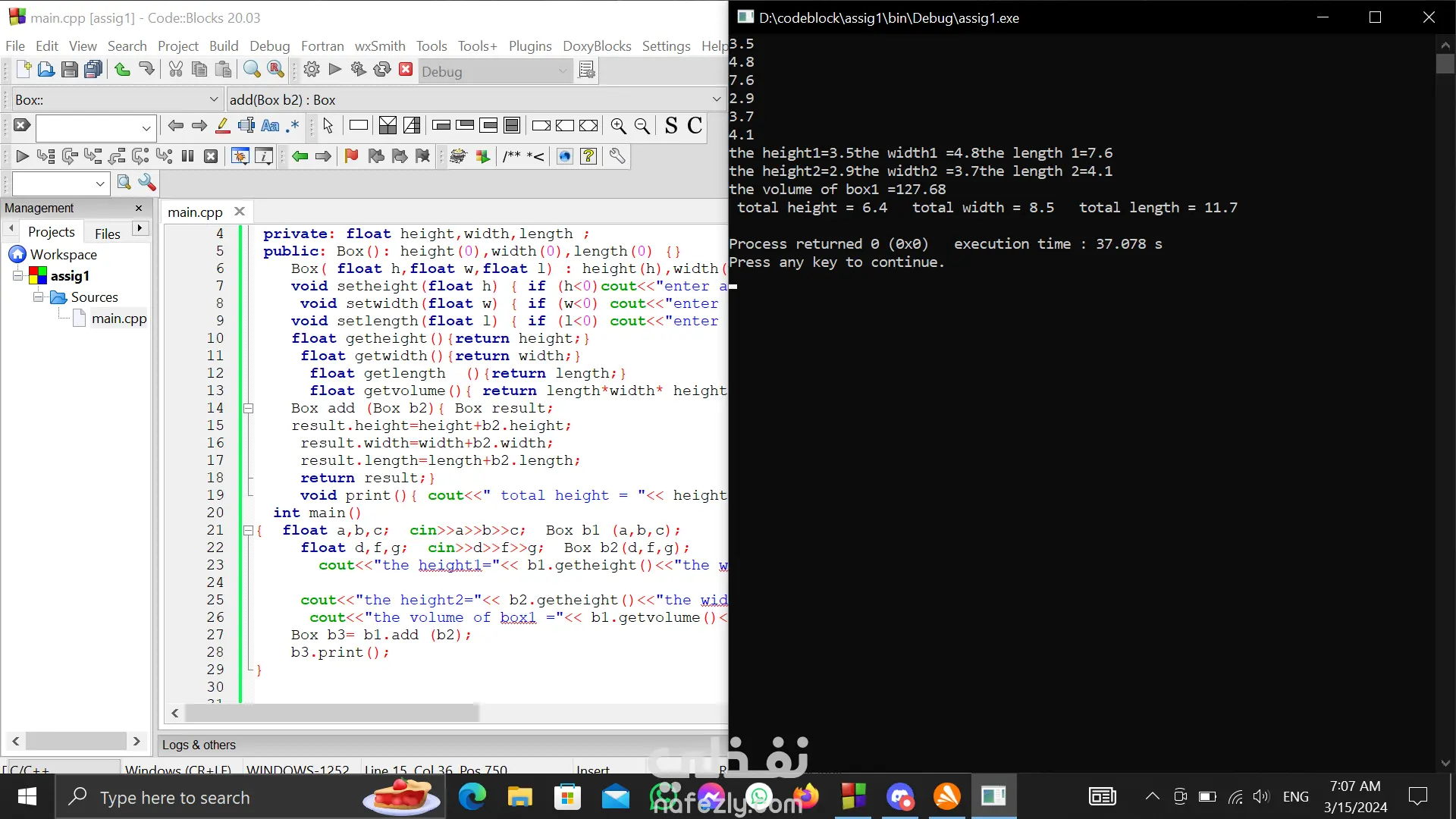Click the Save all files icon
The height and width of the screenshot is (819, 1456).
[x=93, y=70]
